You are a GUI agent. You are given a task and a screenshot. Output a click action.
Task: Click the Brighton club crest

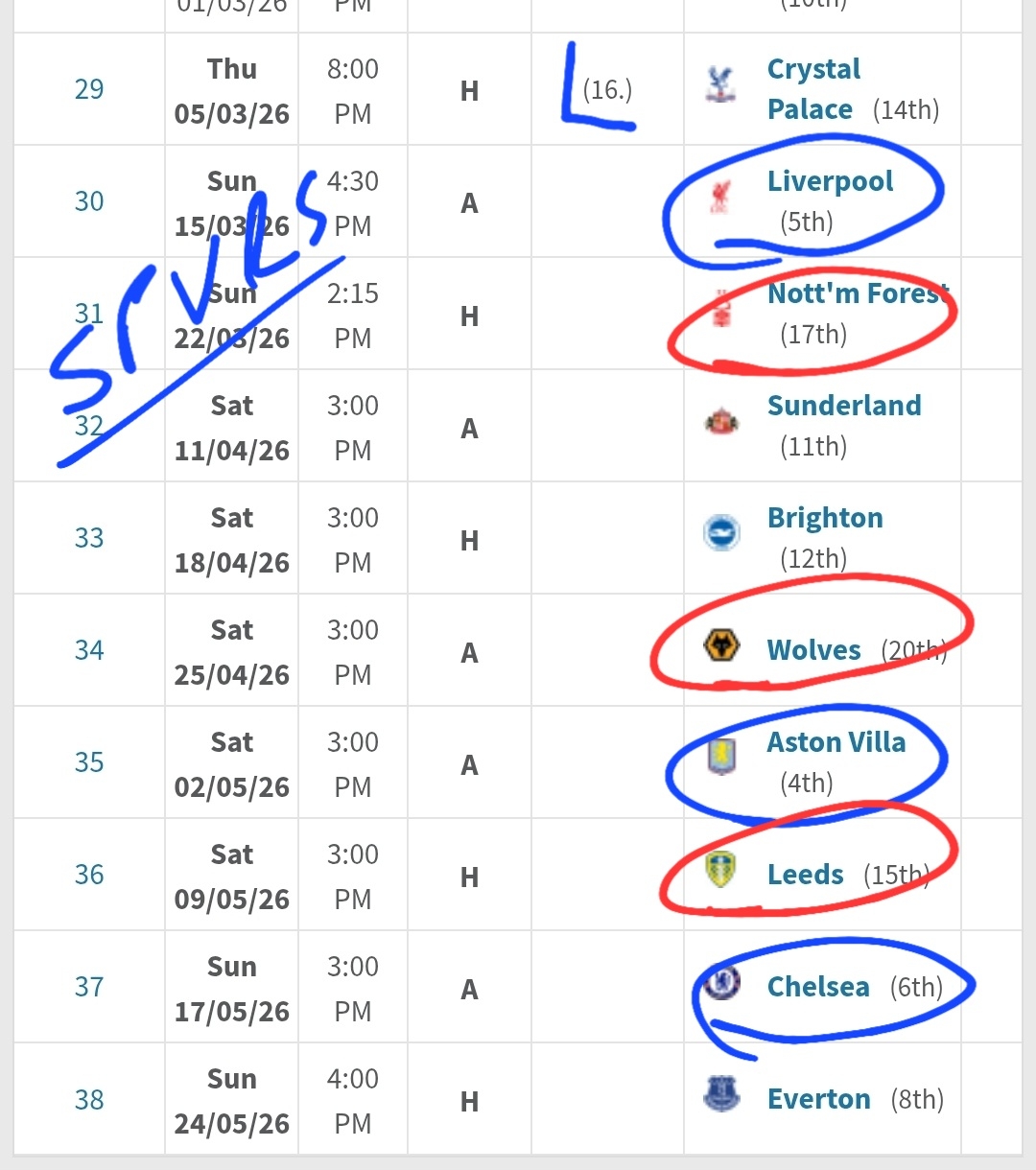[x=720, y=533]
